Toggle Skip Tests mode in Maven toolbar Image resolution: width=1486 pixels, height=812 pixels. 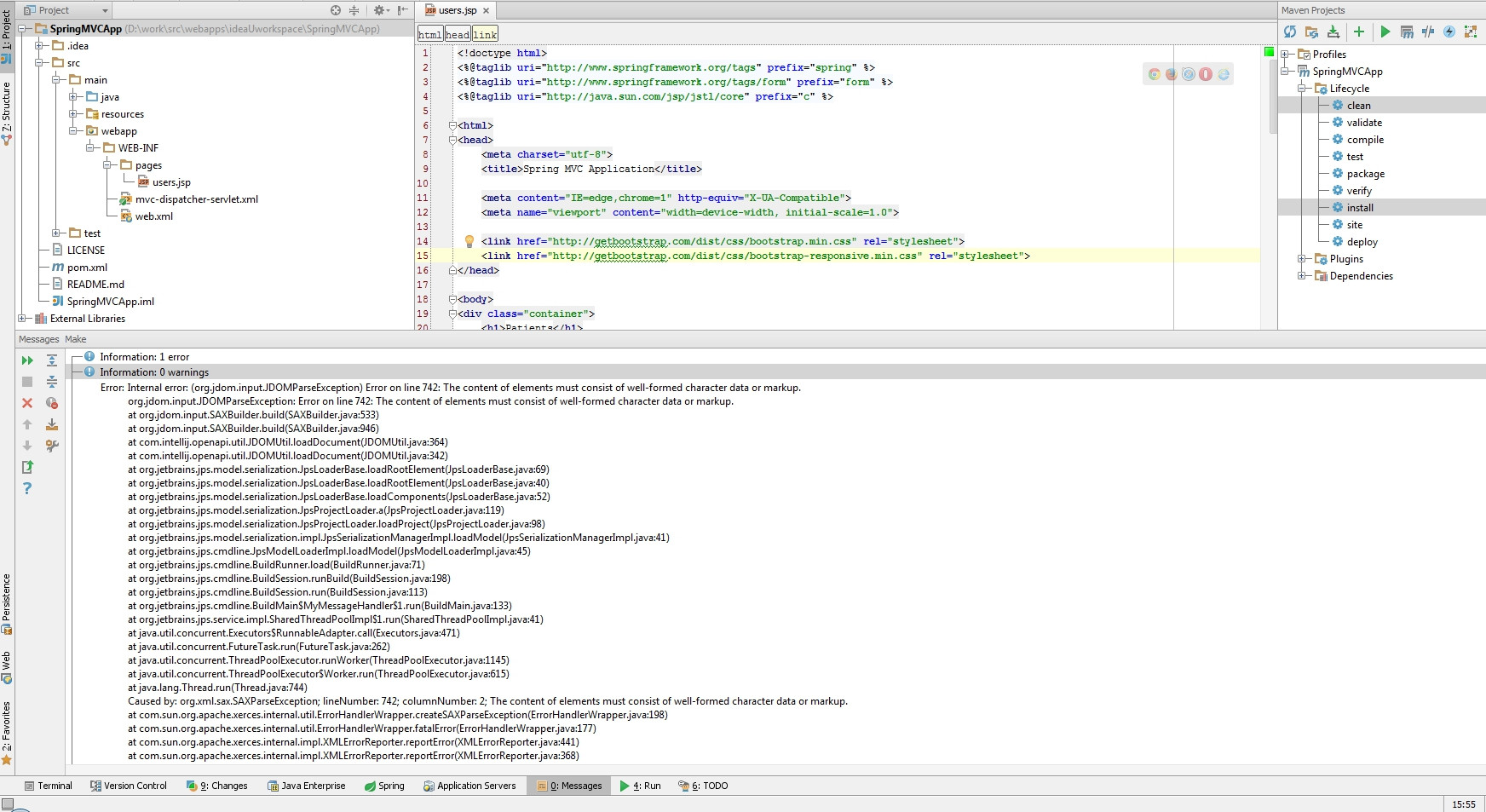pos(1449,32)
